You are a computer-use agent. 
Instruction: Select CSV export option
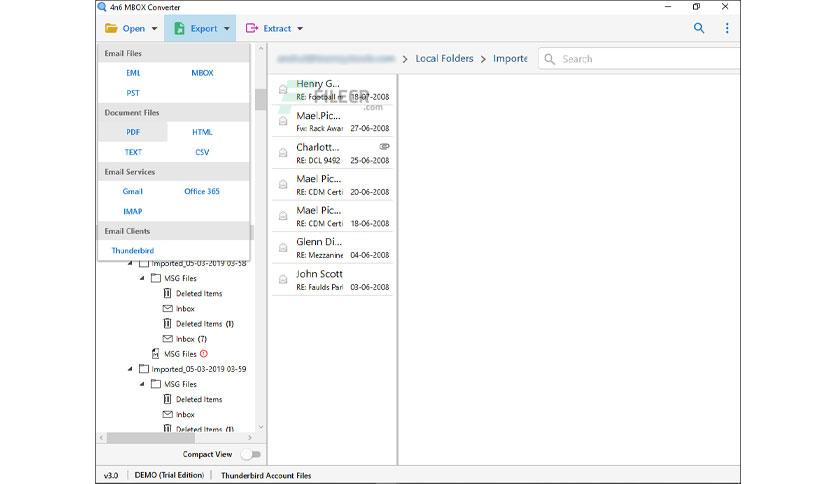(202, 152)
